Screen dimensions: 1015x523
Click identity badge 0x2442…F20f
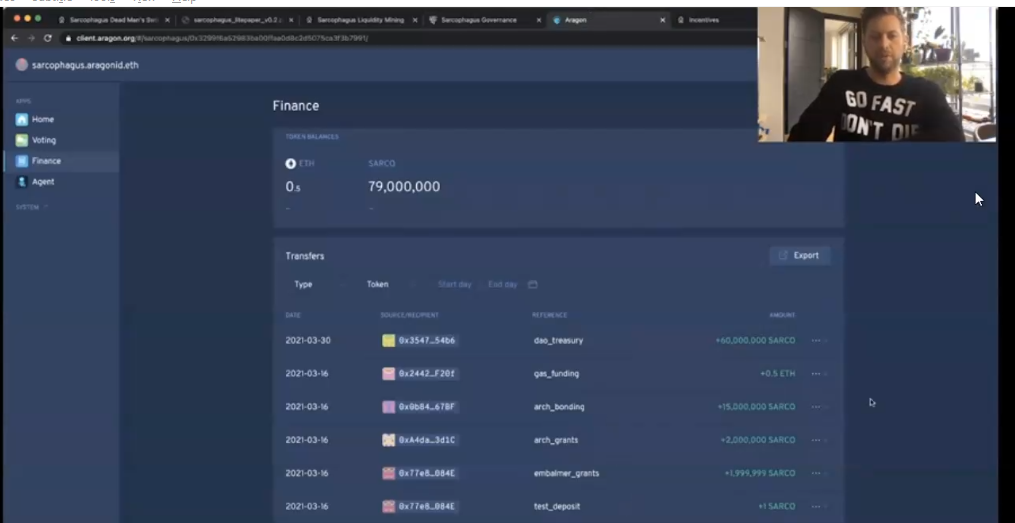pos(419,373)
